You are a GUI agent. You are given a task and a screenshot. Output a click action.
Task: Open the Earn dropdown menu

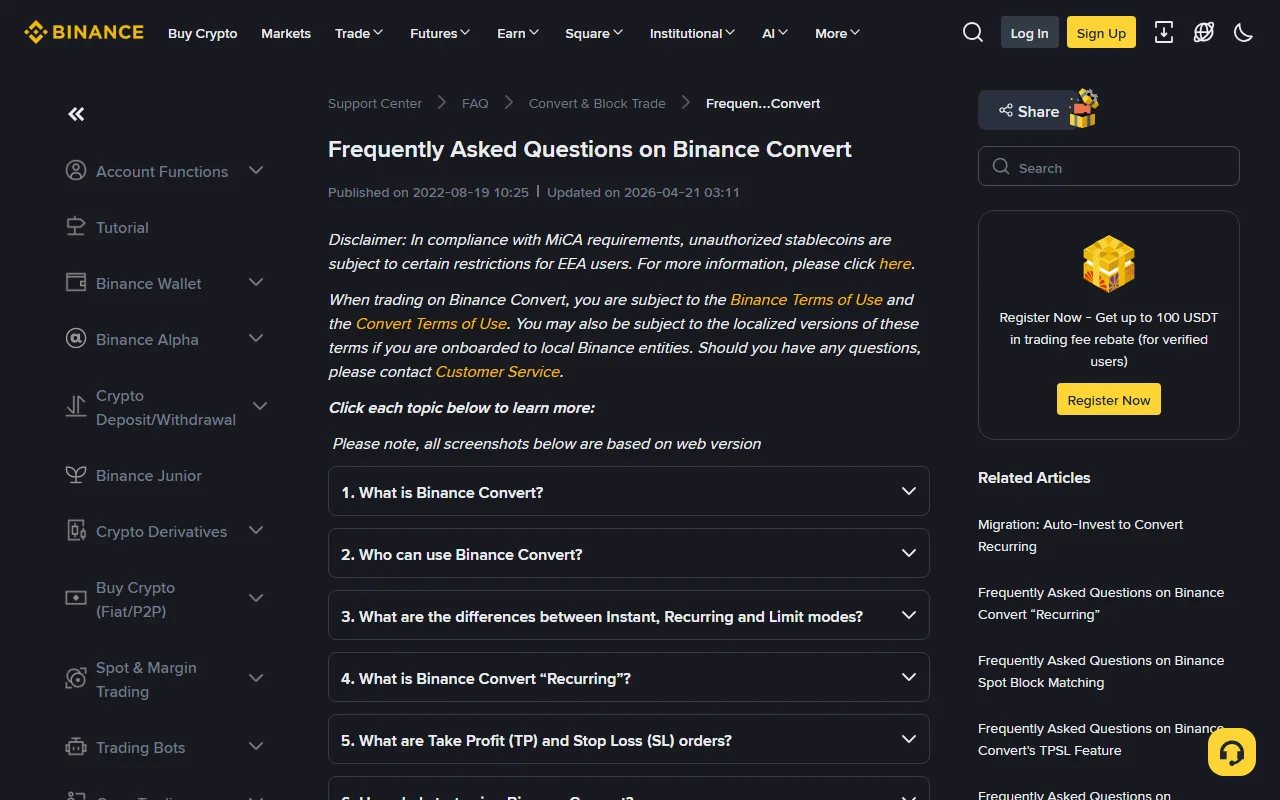[518, 33]
